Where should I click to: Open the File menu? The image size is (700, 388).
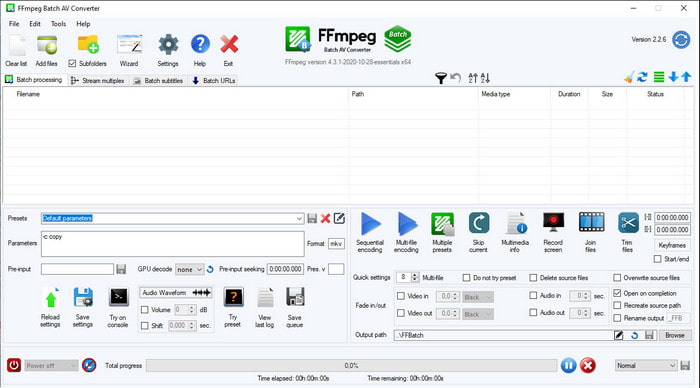pyautogui.click(x=14, y=24)
